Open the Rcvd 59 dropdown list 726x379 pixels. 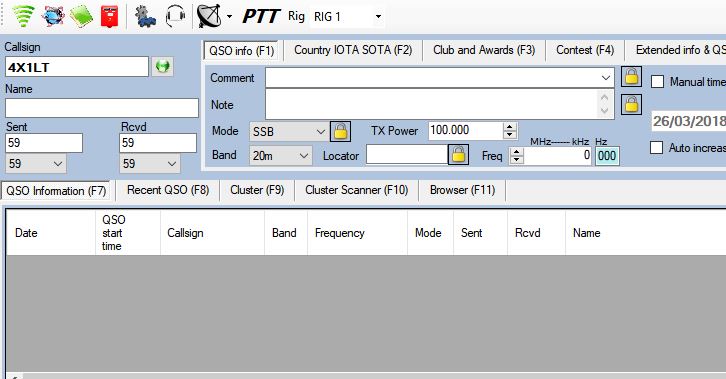(150, 164)
